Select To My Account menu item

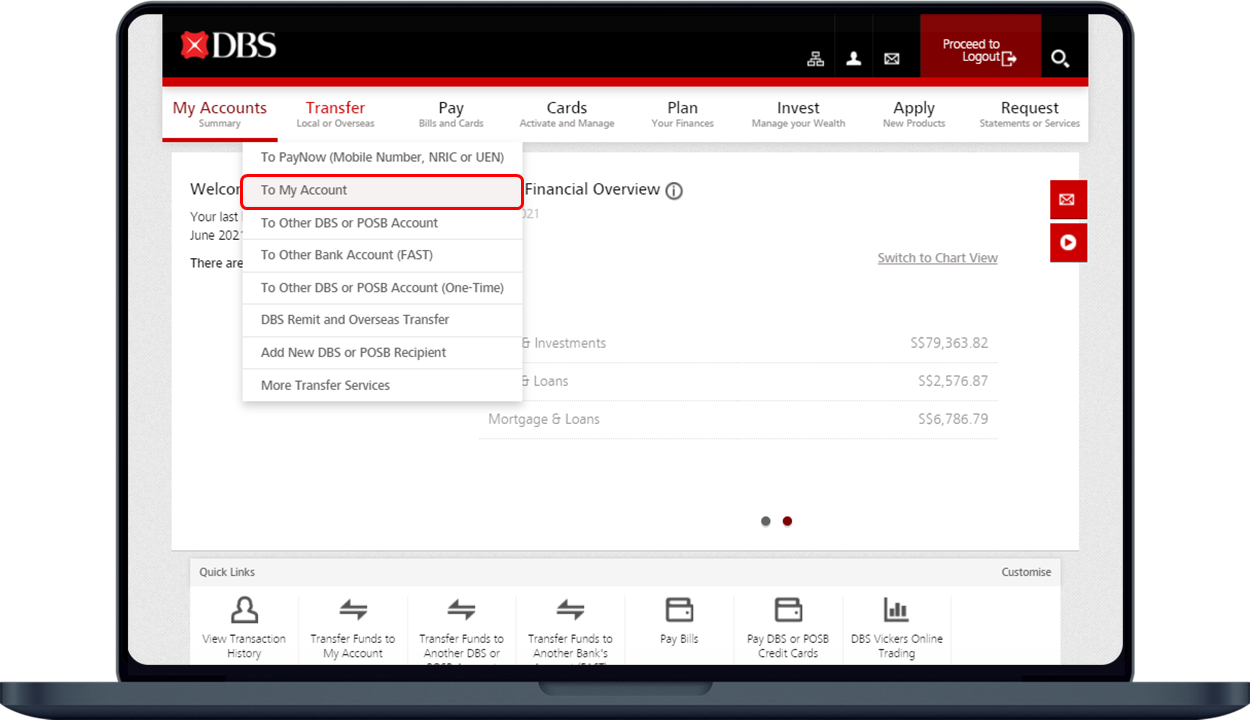[381, 190]
